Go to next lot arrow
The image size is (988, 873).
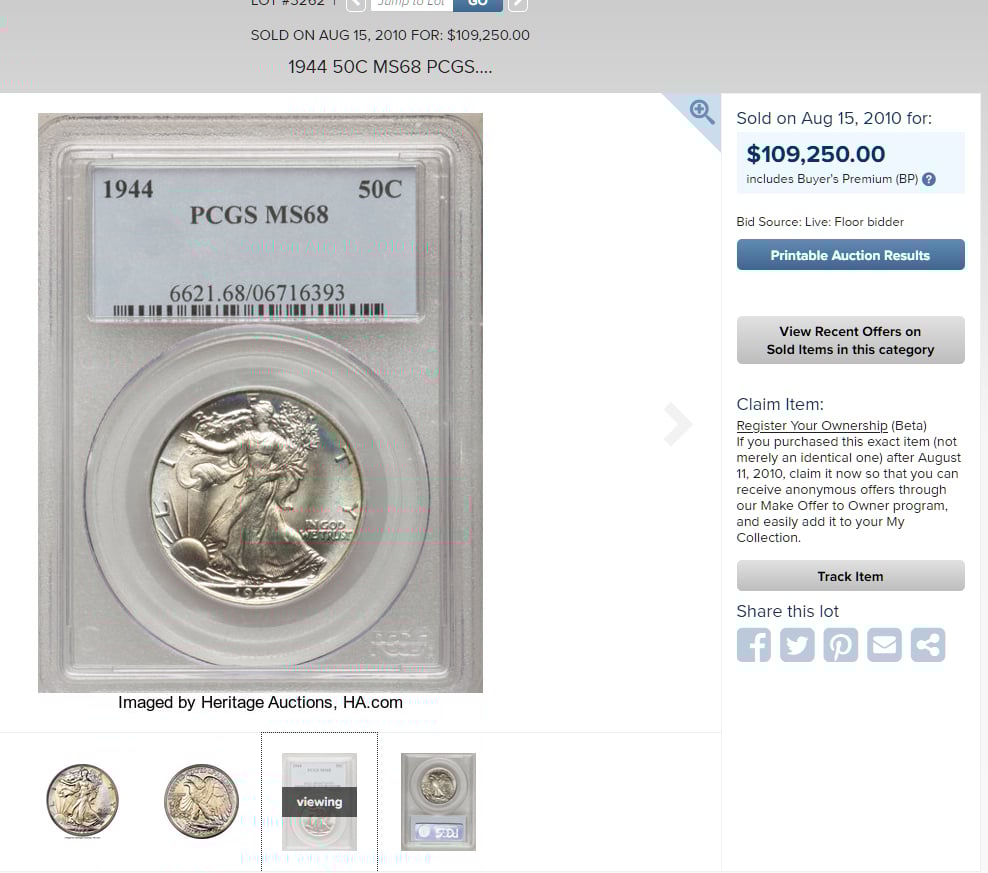[x=517, y=4]
